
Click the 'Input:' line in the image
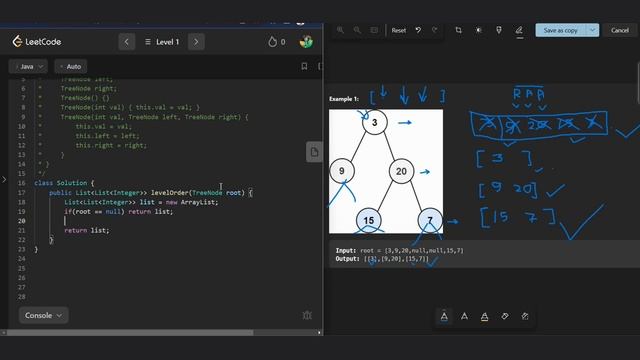click(x=399, y=251)
